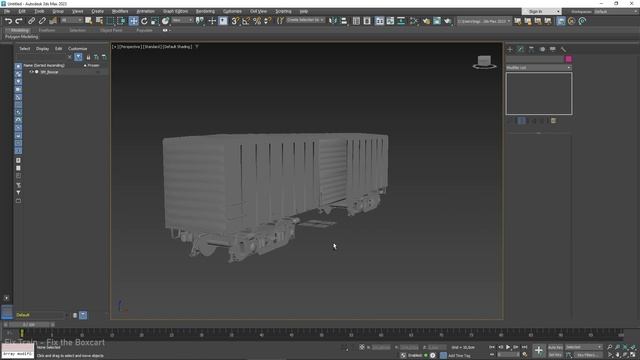Toggle the Percent Snap icon
The width and height of the screenshot is (640, 360).
tap(257, 21)
